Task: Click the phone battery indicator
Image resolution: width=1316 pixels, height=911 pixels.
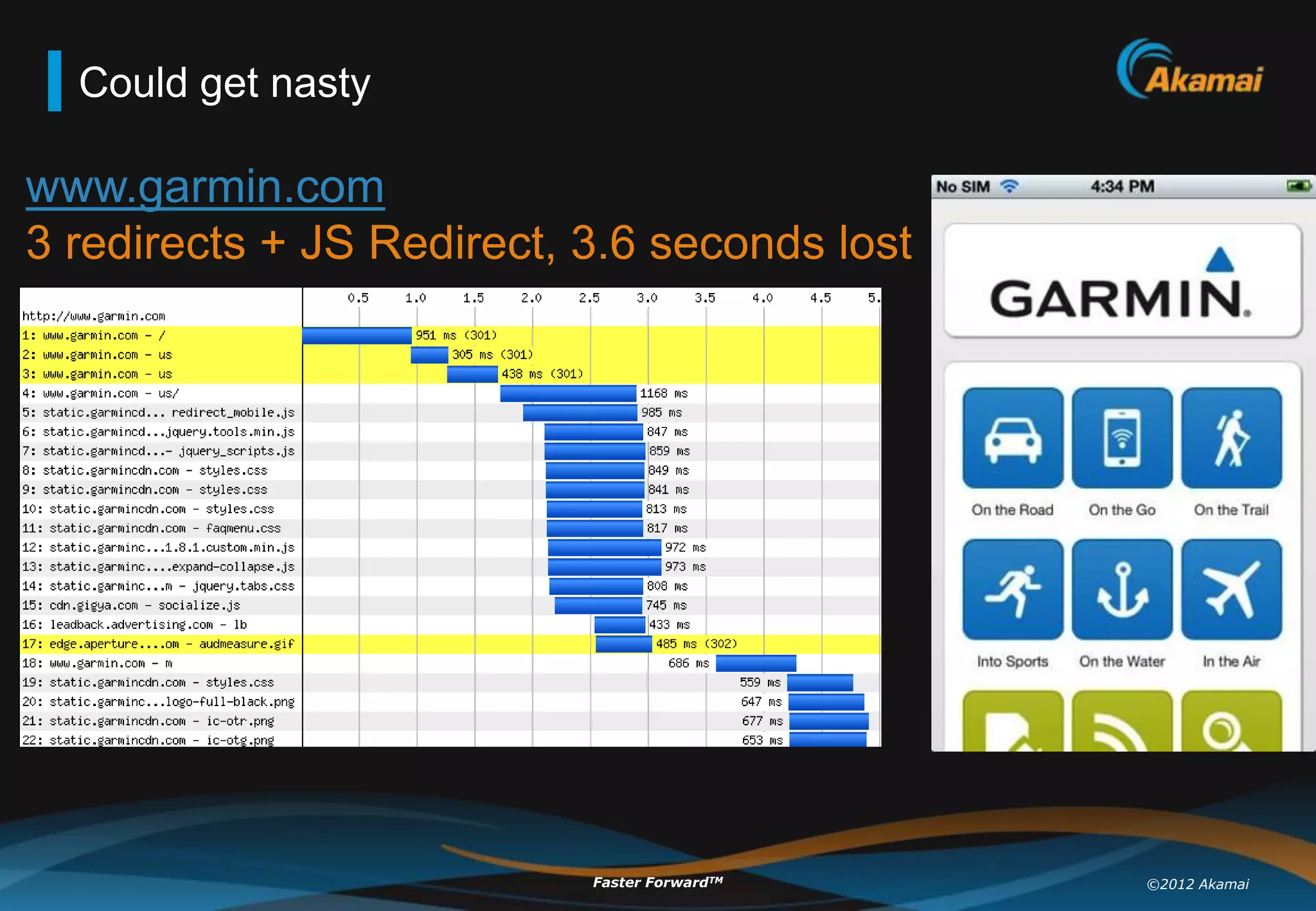Action: click(1299, 186)
